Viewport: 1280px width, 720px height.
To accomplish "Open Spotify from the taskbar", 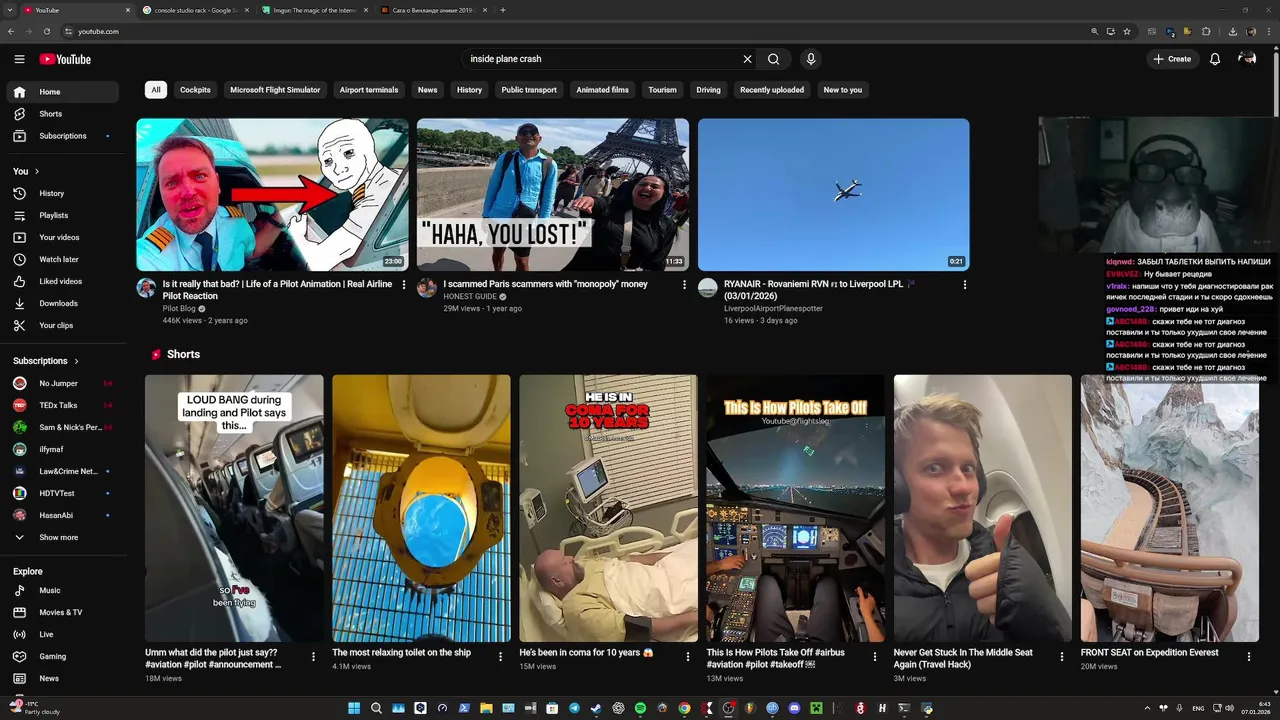I will click(641, 708).
